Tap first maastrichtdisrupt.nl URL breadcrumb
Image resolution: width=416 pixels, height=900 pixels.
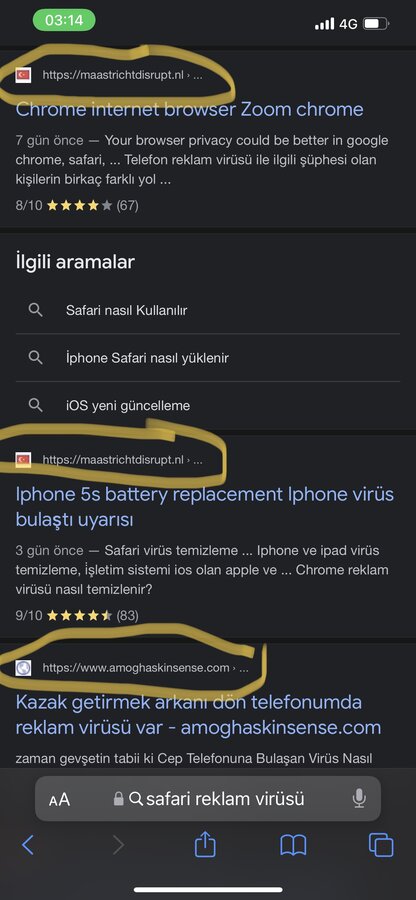(122, 75)
